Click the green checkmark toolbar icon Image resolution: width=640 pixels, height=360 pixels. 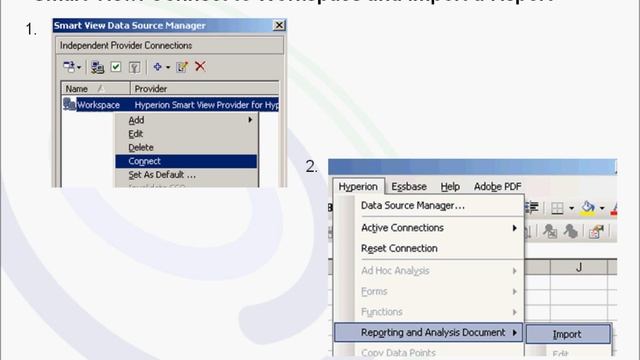[116, 67]
